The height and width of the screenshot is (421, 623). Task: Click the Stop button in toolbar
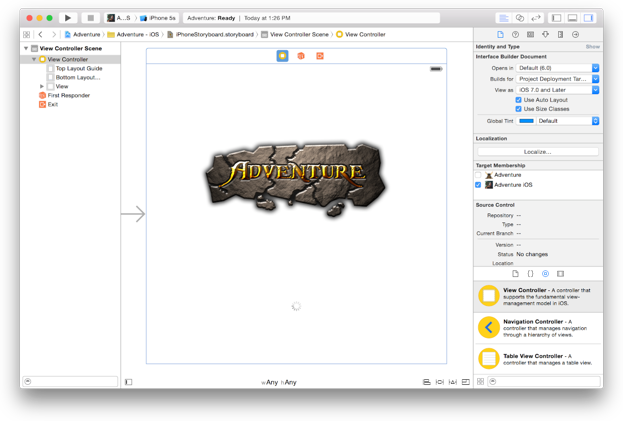(91, 18)
